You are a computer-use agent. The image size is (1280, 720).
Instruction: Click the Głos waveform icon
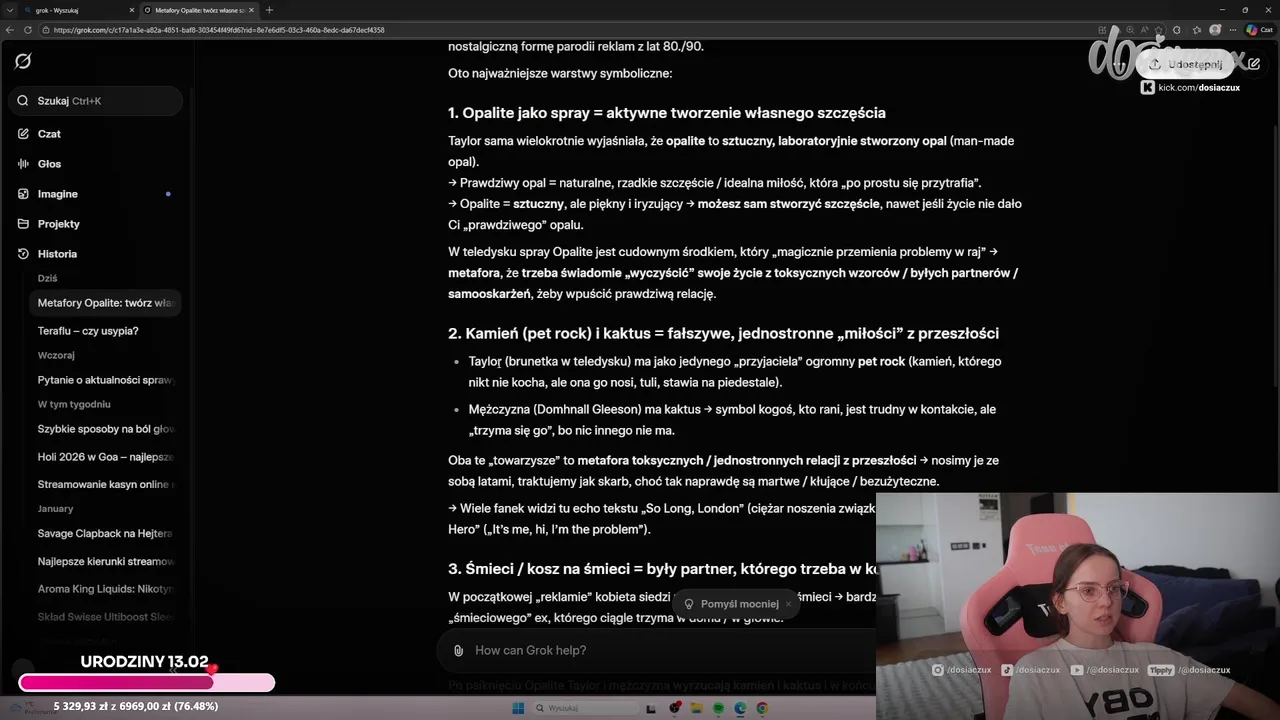pos(23,164)
